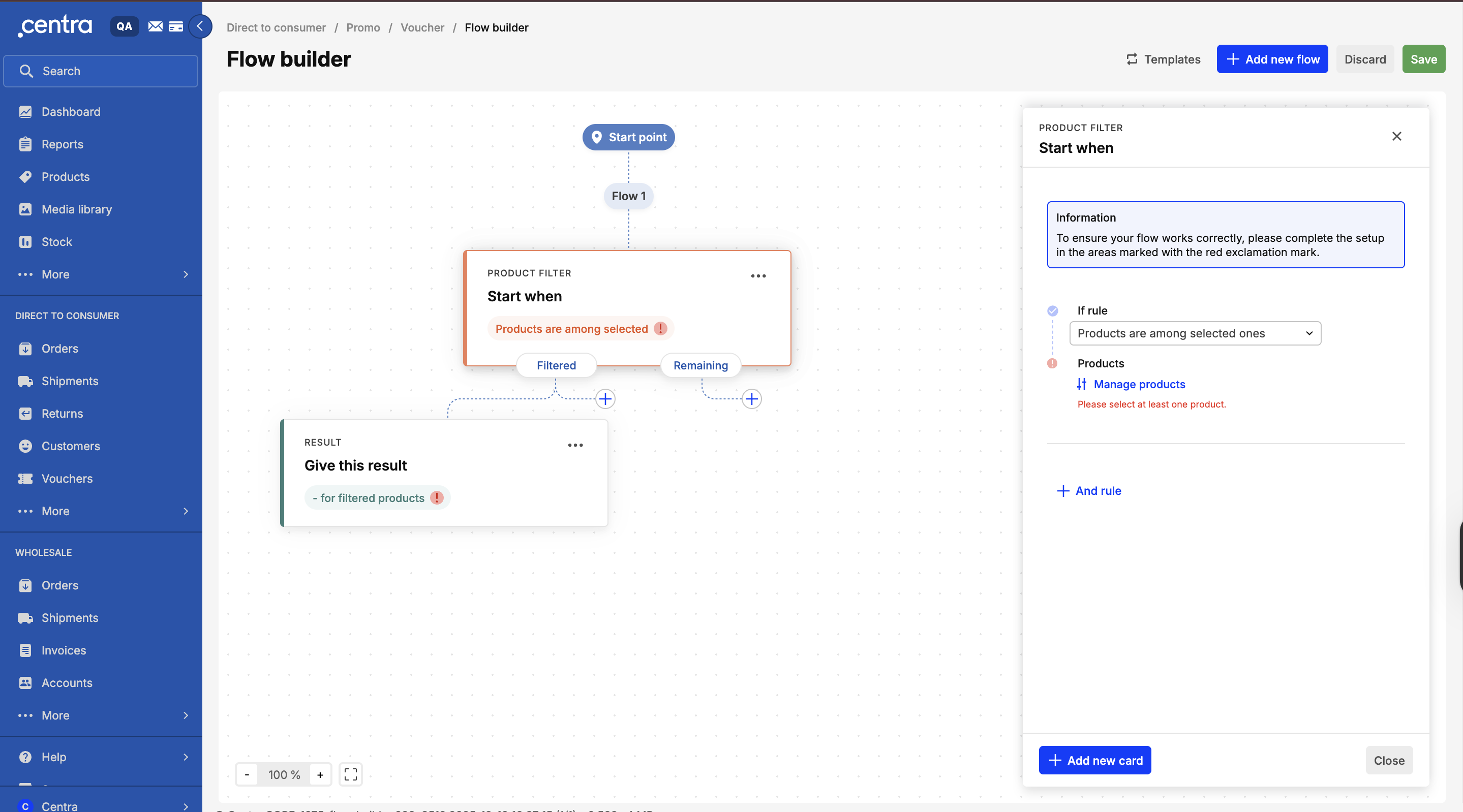This screenshot has width=1463, height=812.
Task: Close the Product Filter side panel
Action: click(x=1396, y=136)
